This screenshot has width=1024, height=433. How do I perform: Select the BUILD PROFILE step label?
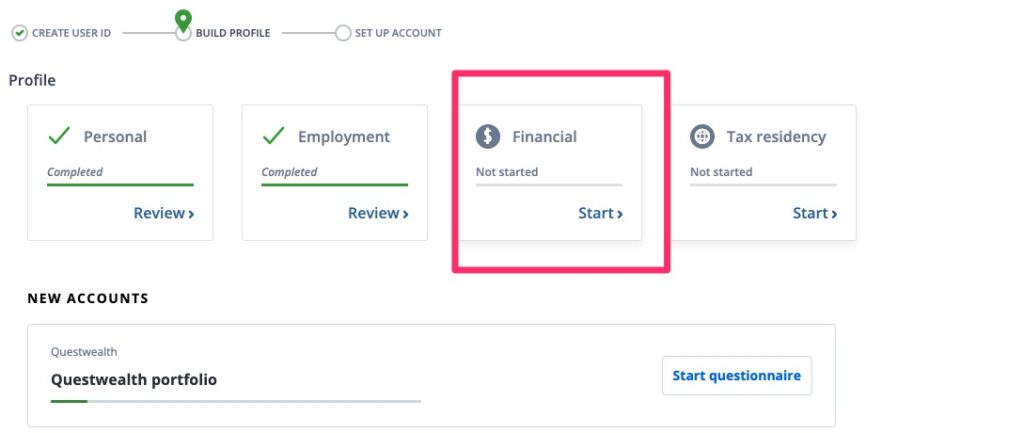(x=232, y=33)
